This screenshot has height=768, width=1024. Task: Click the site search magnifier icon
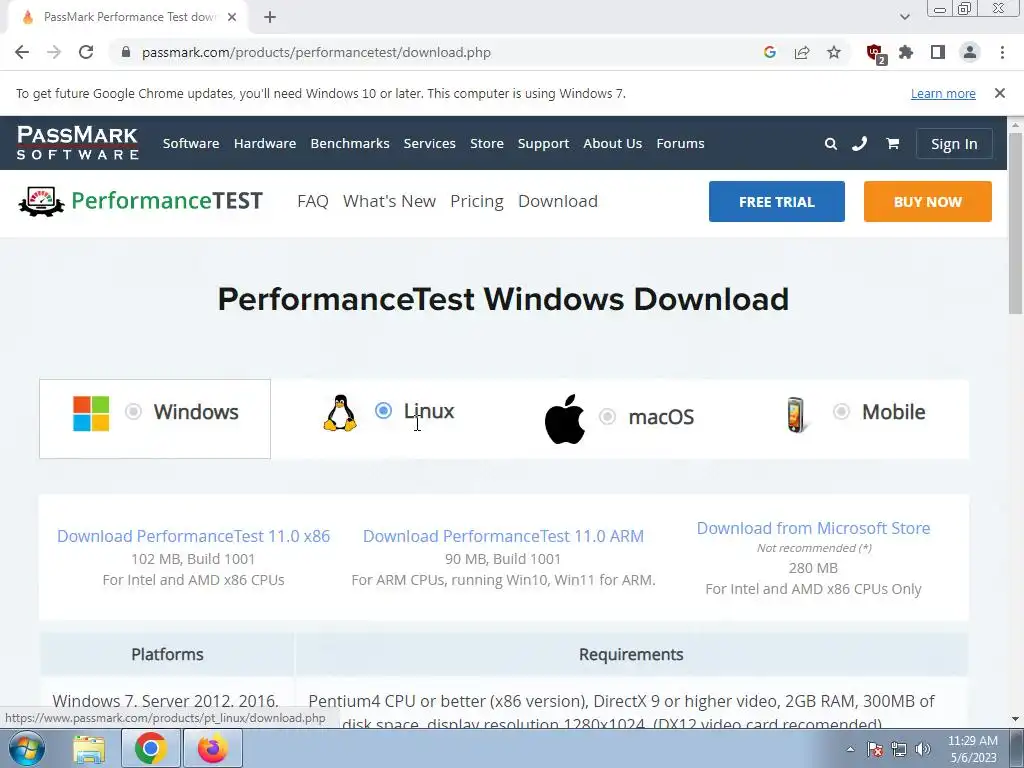pyautogui.click(x=831, y=144)
